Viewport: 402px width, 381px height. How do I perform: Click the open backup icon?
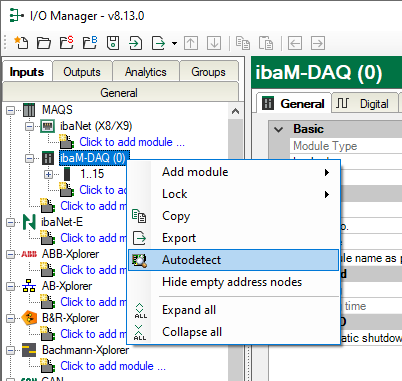pos(90,43)
